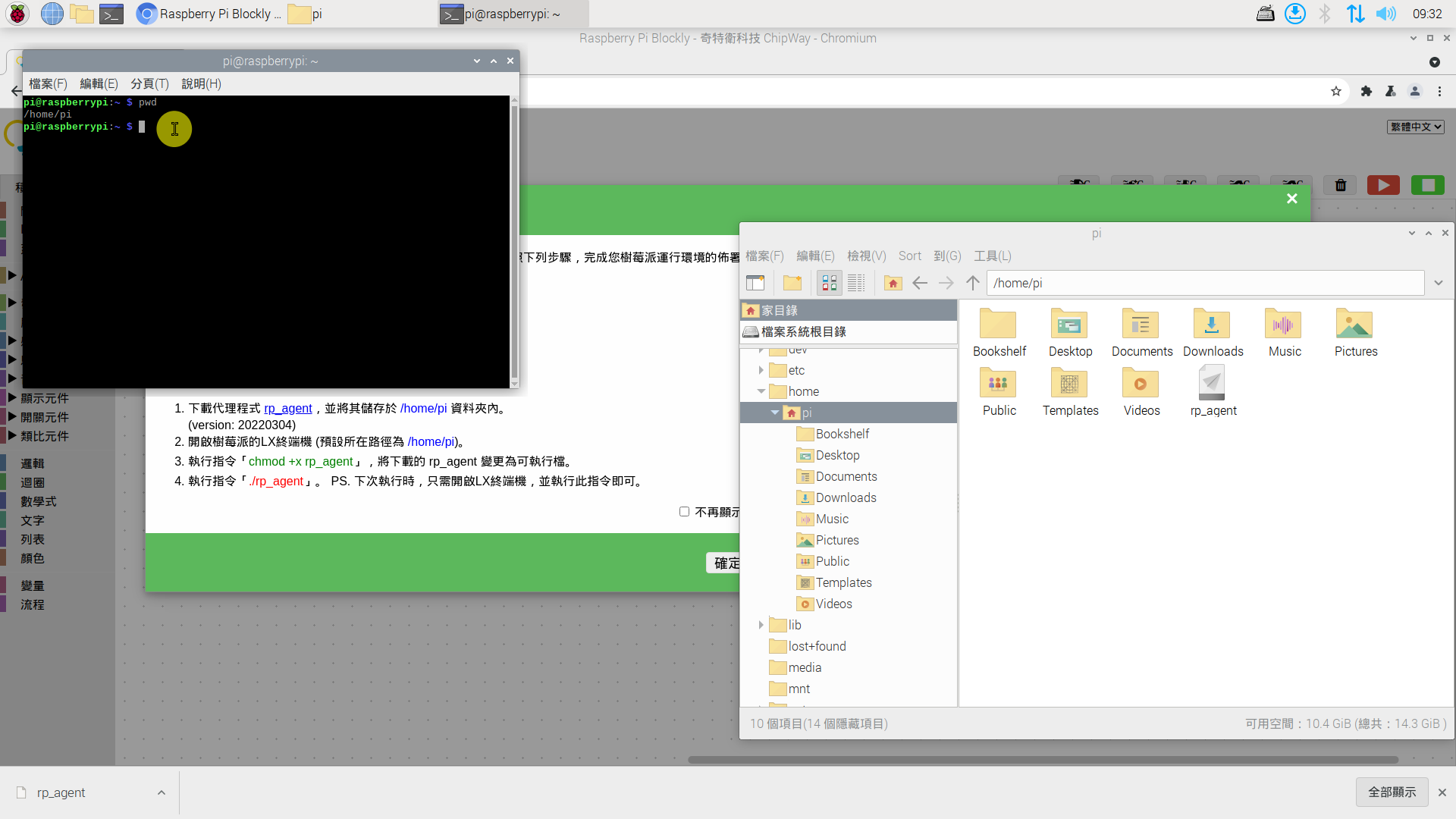
Task: Switch file manager to detailed list view
Action: (x=856, y=282)
